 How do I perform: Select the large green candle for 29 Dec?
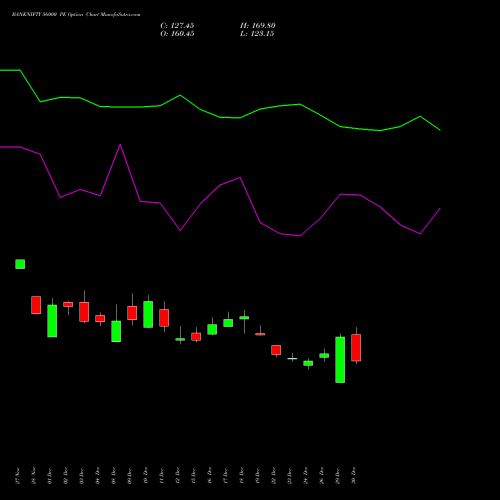point(340,360)
